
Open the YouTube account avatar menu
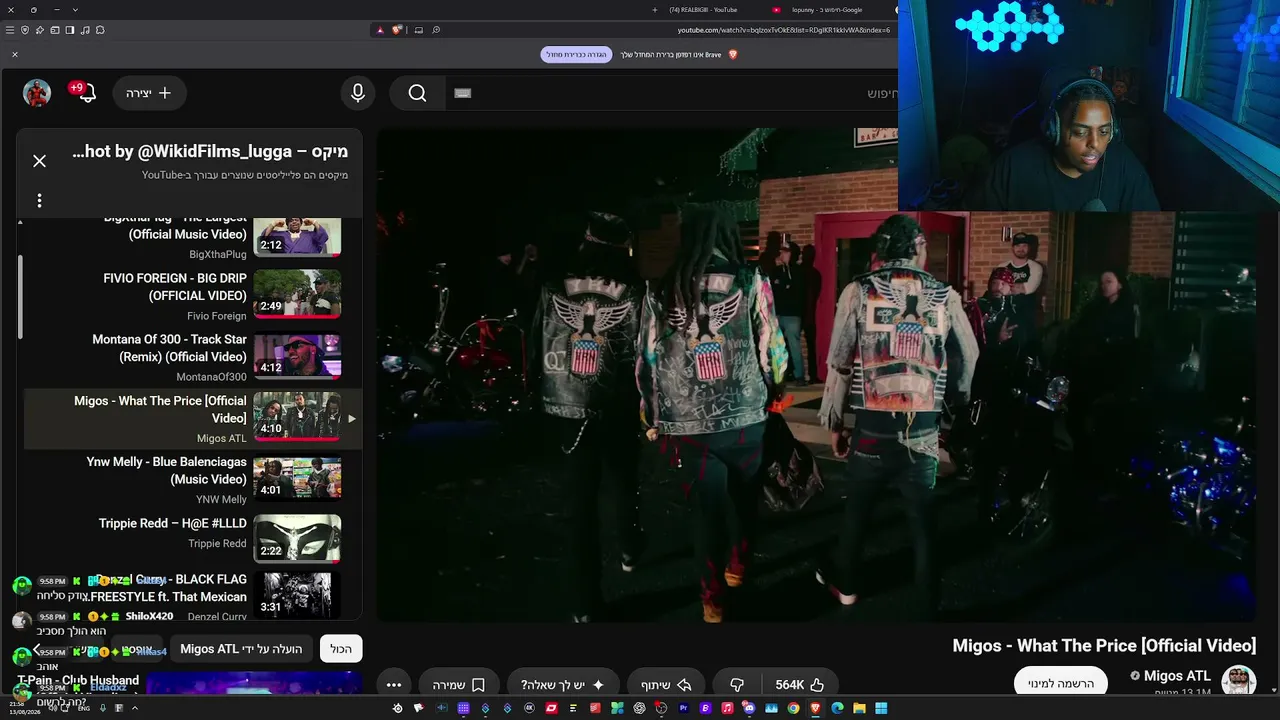pos(37,93)
